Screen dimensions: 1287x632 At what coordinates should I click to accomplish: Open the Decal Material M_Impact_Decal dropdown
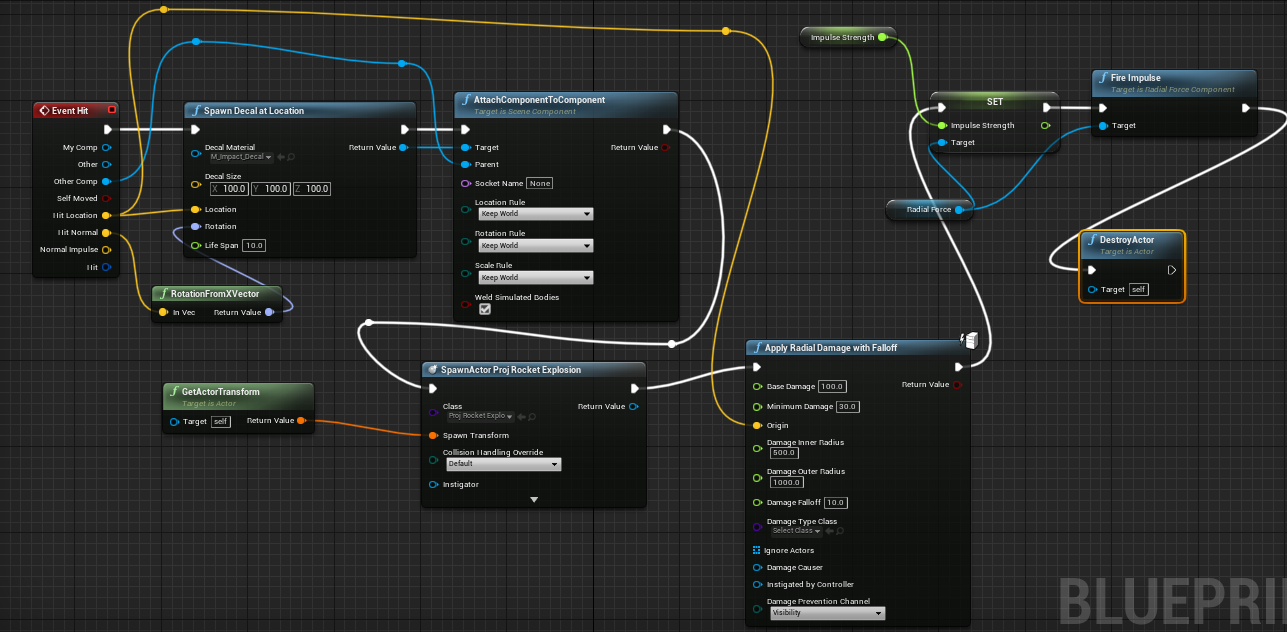coord(241,157)
